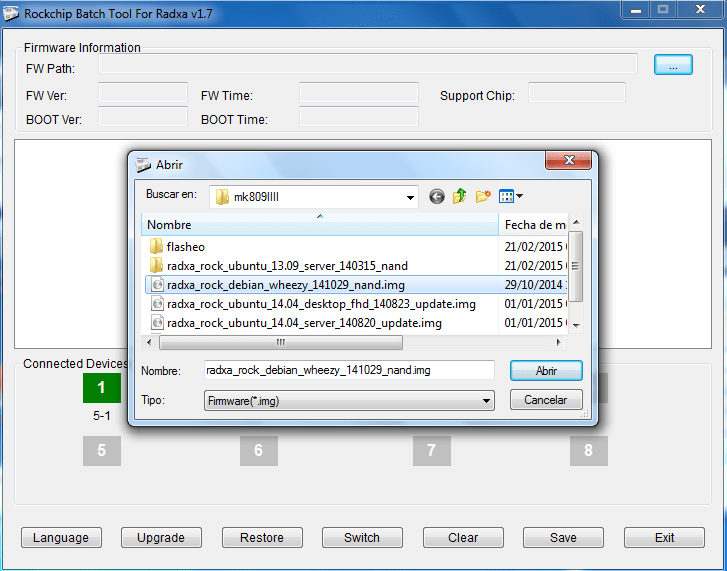
Task: Click the BOOT Time field
Action: point(359,116)
